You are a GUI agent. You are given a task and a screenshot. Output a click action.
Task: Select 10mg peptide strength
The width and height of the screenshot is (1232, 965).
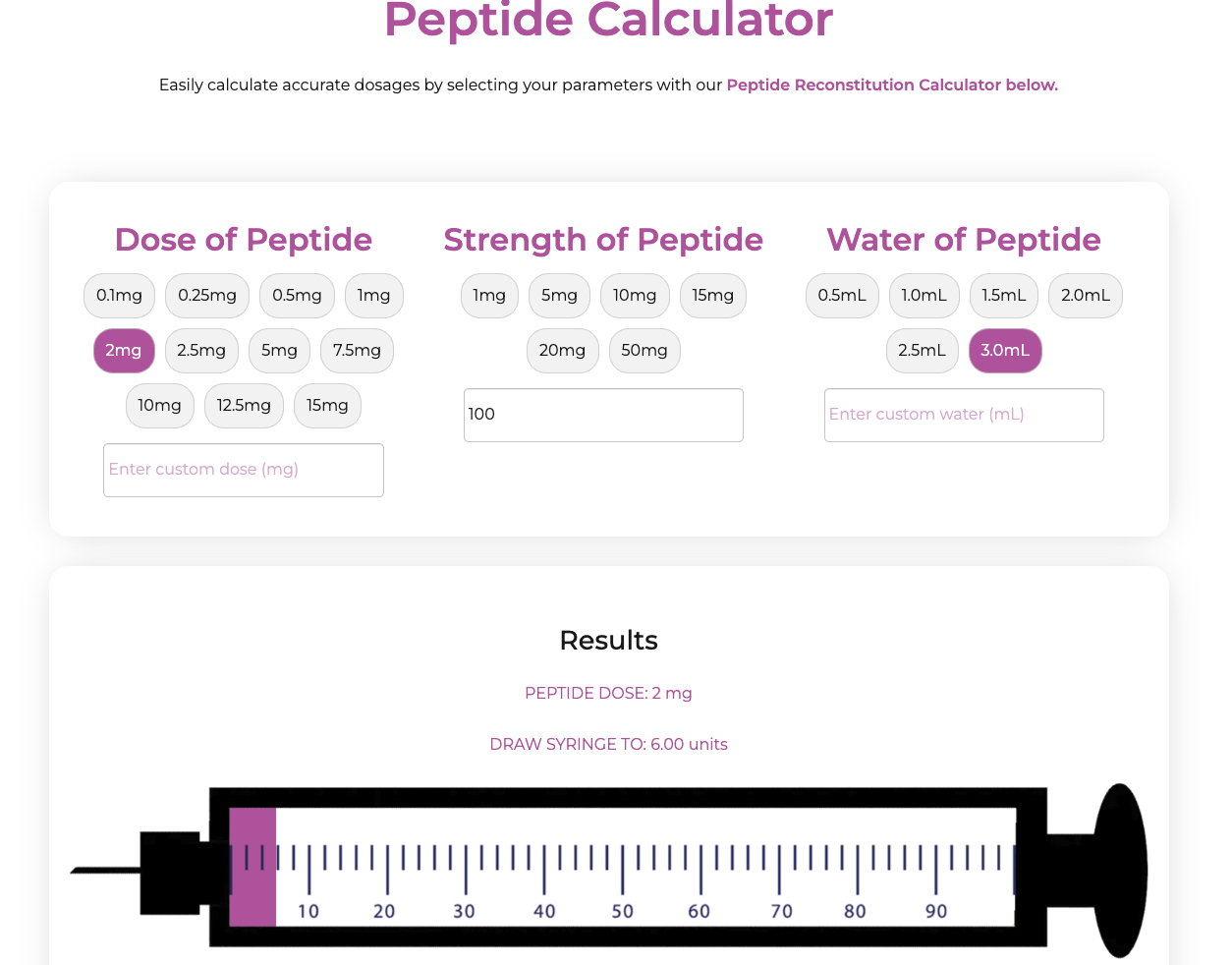pyautogui.click(x=635, y=296)
